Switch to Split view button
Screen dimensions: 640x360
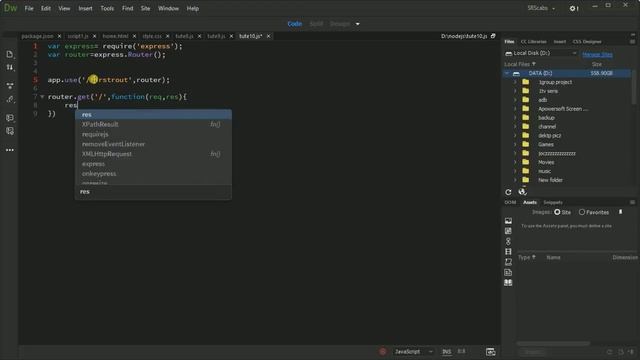click(316, 24)
